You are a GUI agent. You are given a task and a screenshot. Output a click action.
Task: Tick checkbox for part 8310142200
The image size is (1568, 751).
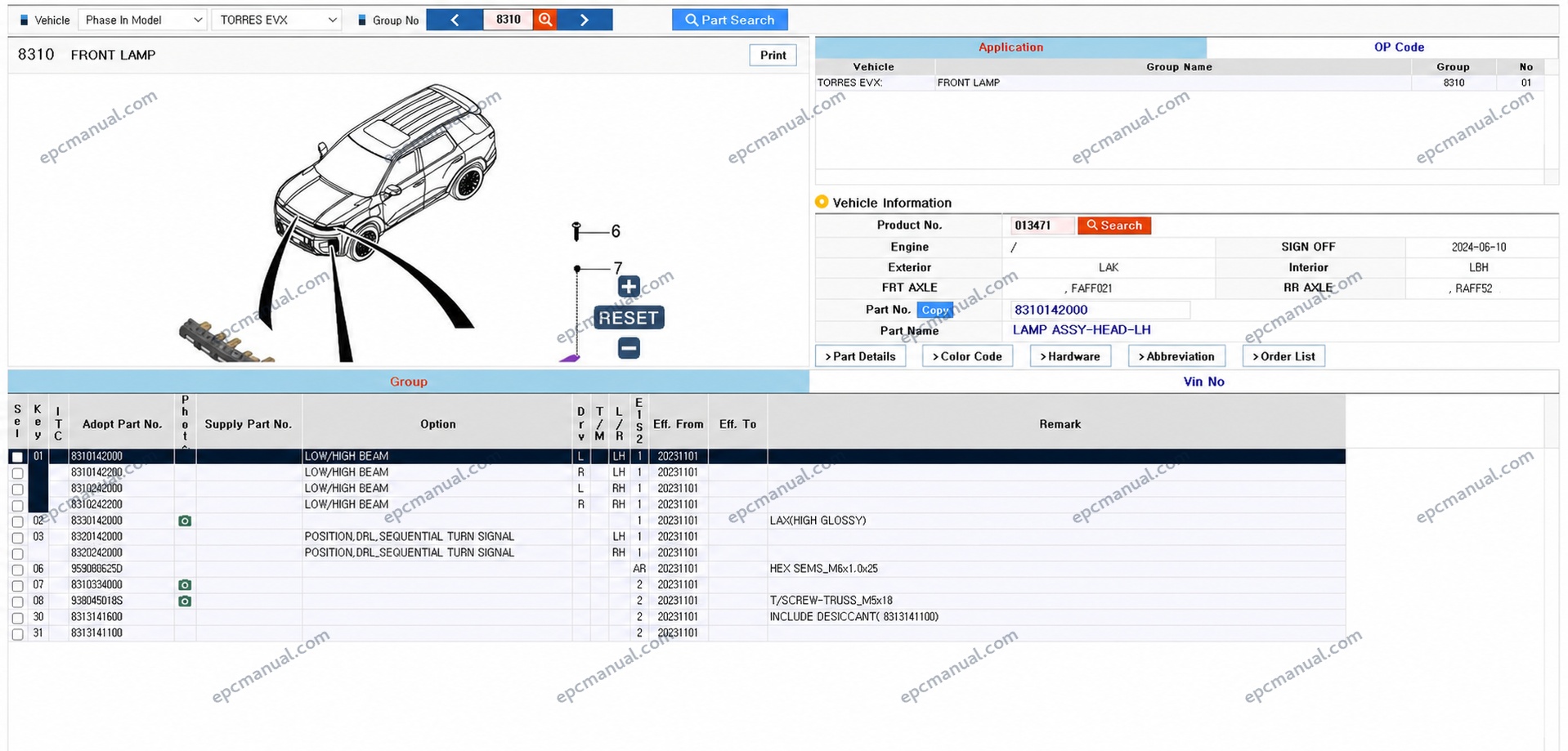17,473
